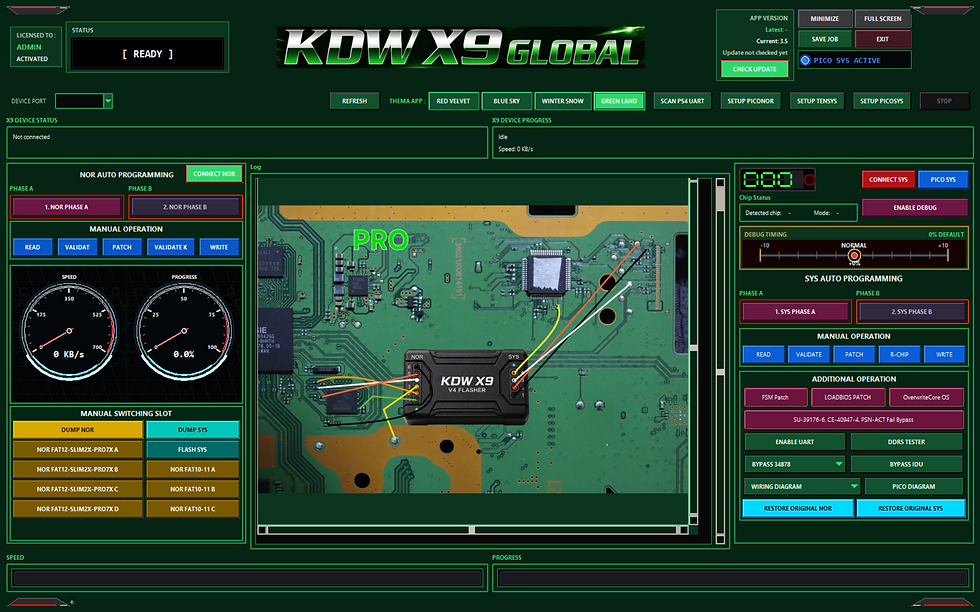This screenshot has height=612, width=980.
Task: Select the Green Land theme
Action: point(619,101)
